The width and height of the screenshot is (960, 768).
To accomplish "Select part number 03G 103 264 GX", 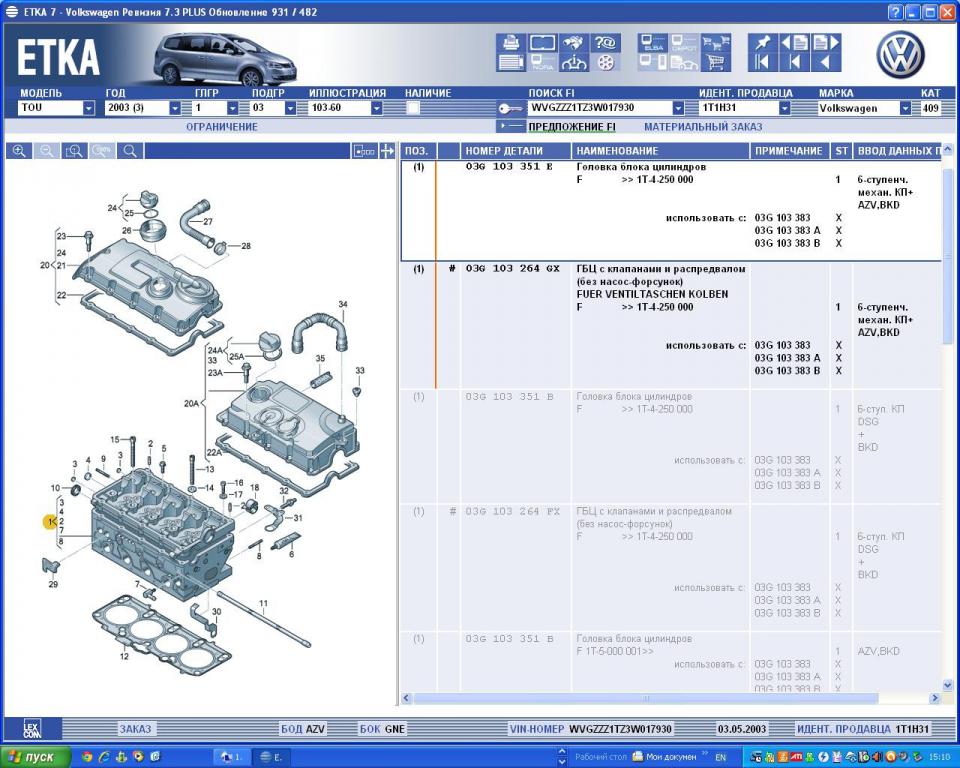I will pos(512,269).
